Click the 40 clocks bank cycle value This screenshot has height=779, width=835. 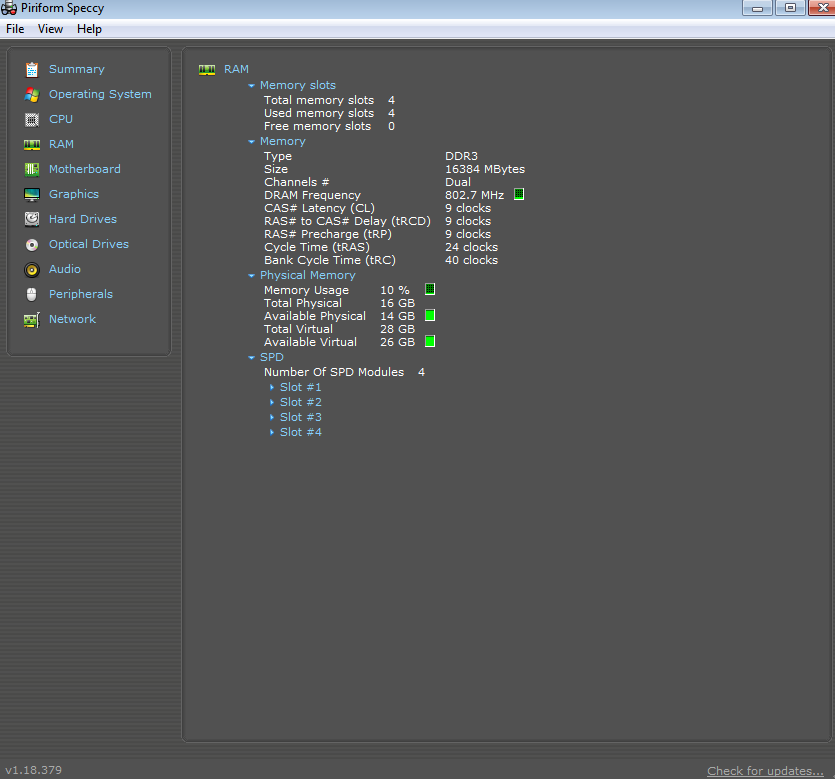pyautogui.click(x=471, y=260)
